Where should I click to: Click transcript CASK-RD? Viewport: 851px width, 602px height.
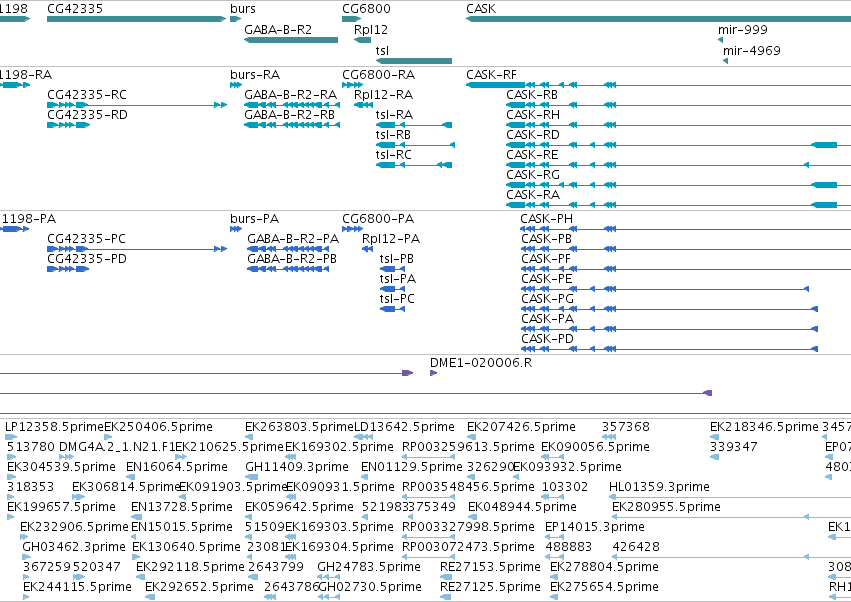tap(533, 135)
